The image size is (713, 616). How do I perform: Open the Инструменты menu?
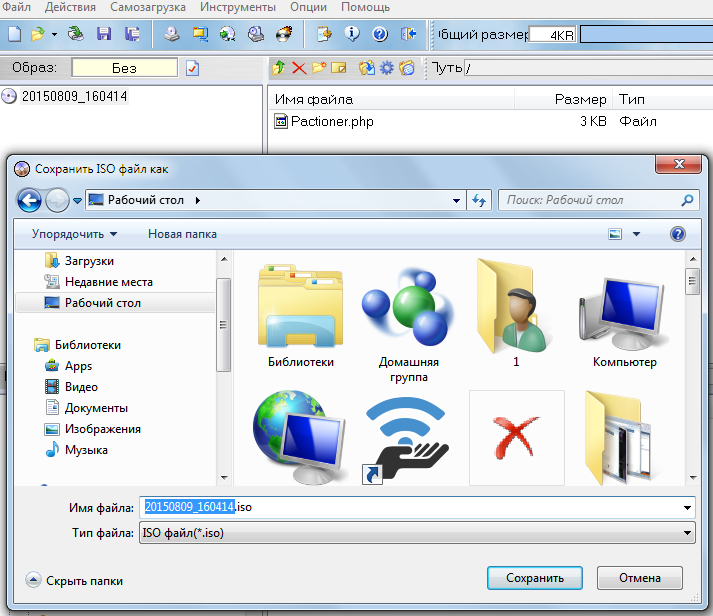point(237,7)
